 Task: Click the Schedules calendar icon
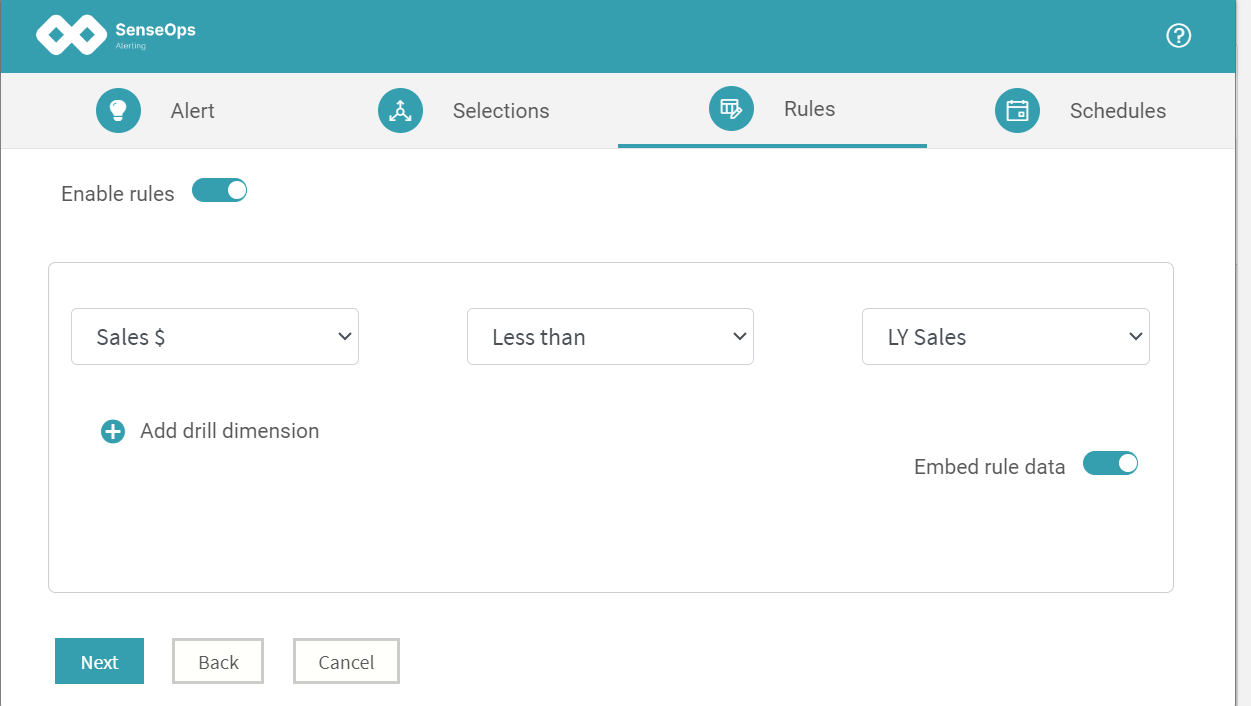[x=1017, y=110]
